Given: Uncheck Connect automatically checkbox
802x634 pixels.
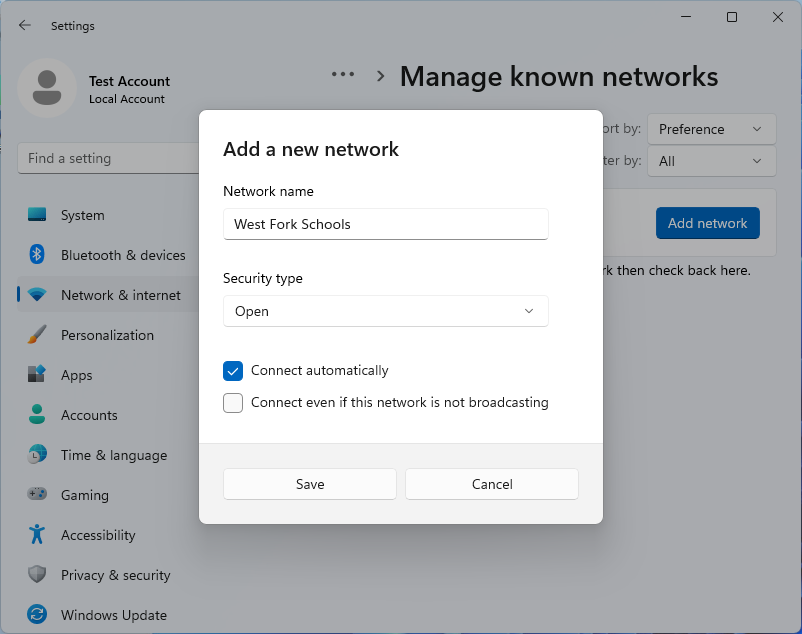Looking at the screenshot, I should pyautogui.click(x=233, y=371).
